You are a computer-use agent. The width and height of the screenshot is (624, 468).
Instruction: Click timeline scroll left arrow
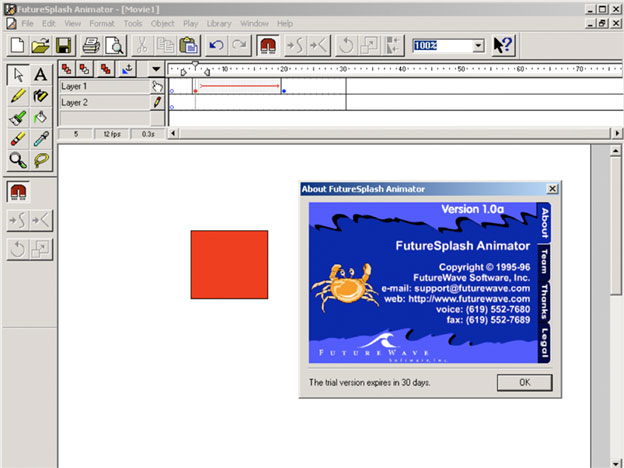(173, 133)
